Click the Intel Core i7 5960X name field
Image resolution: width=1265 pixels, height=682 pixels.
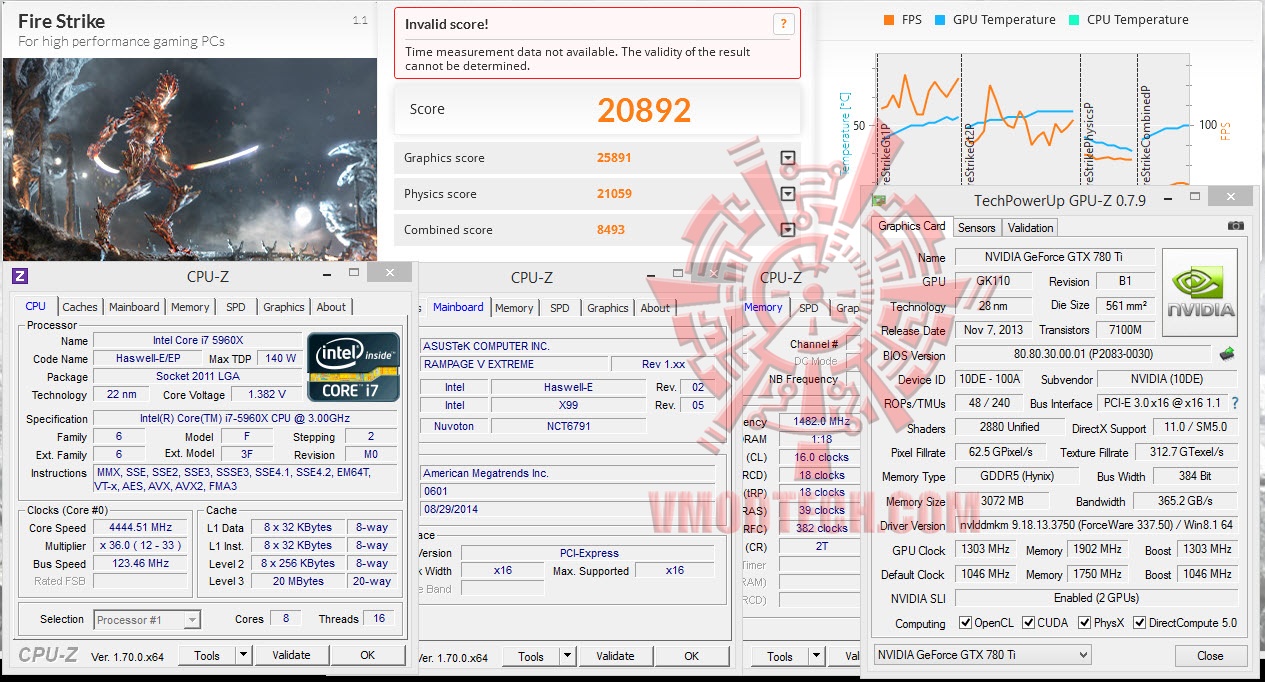pos(197,341)
